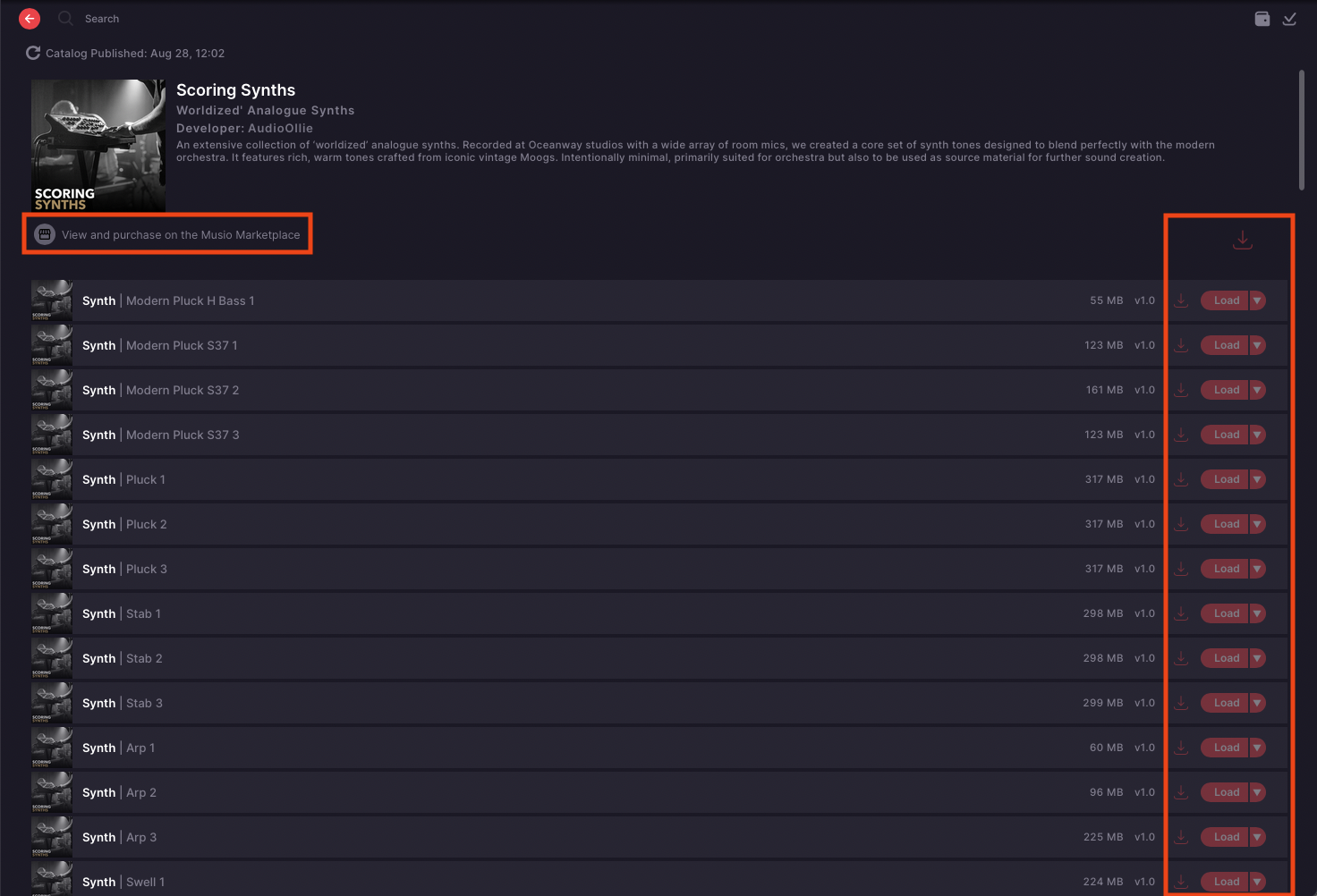1317x896 pixels.
Task: Download the Arp 1 preset
Action: [x=1181, y=748]
